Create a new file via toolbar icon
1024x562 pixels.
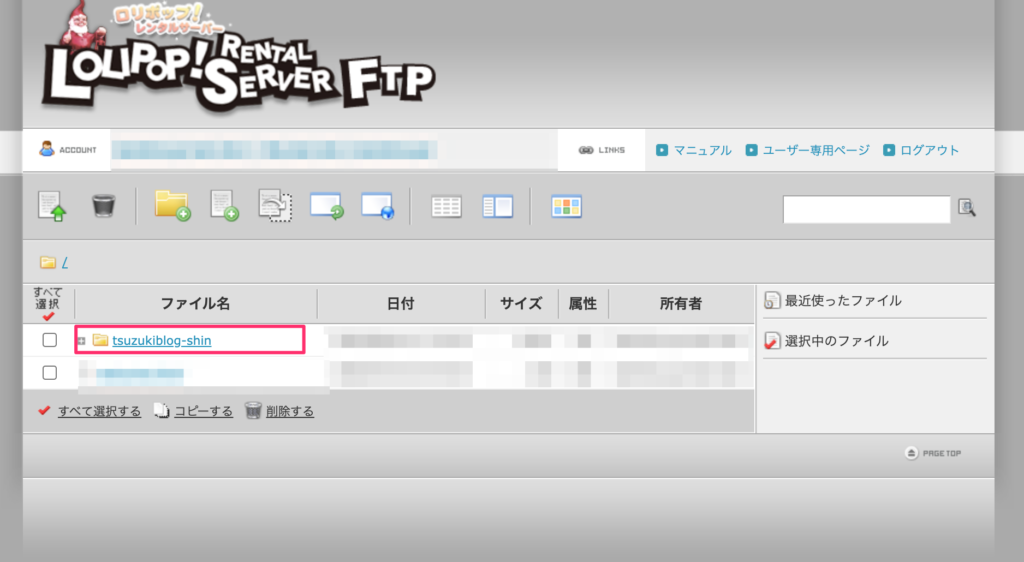[224, 206]
